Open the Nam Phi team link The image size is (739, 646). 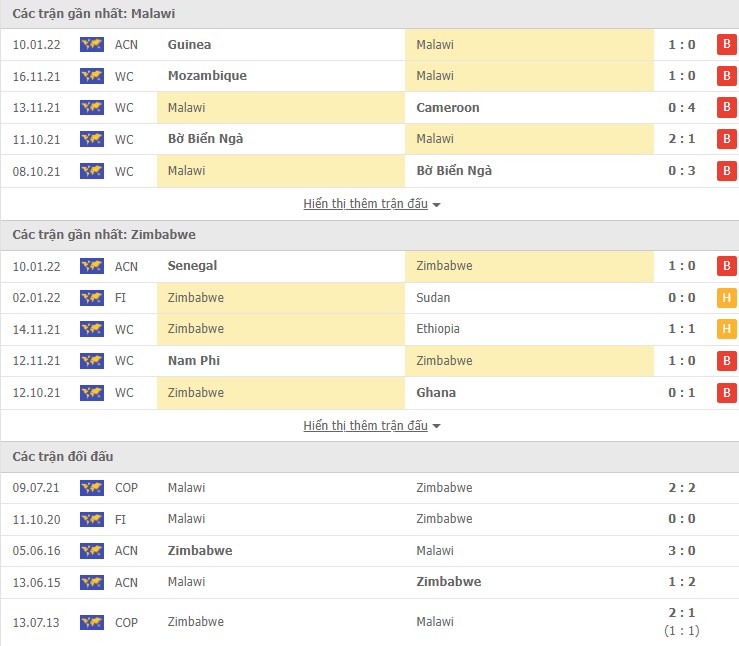[x=194, y=360]
